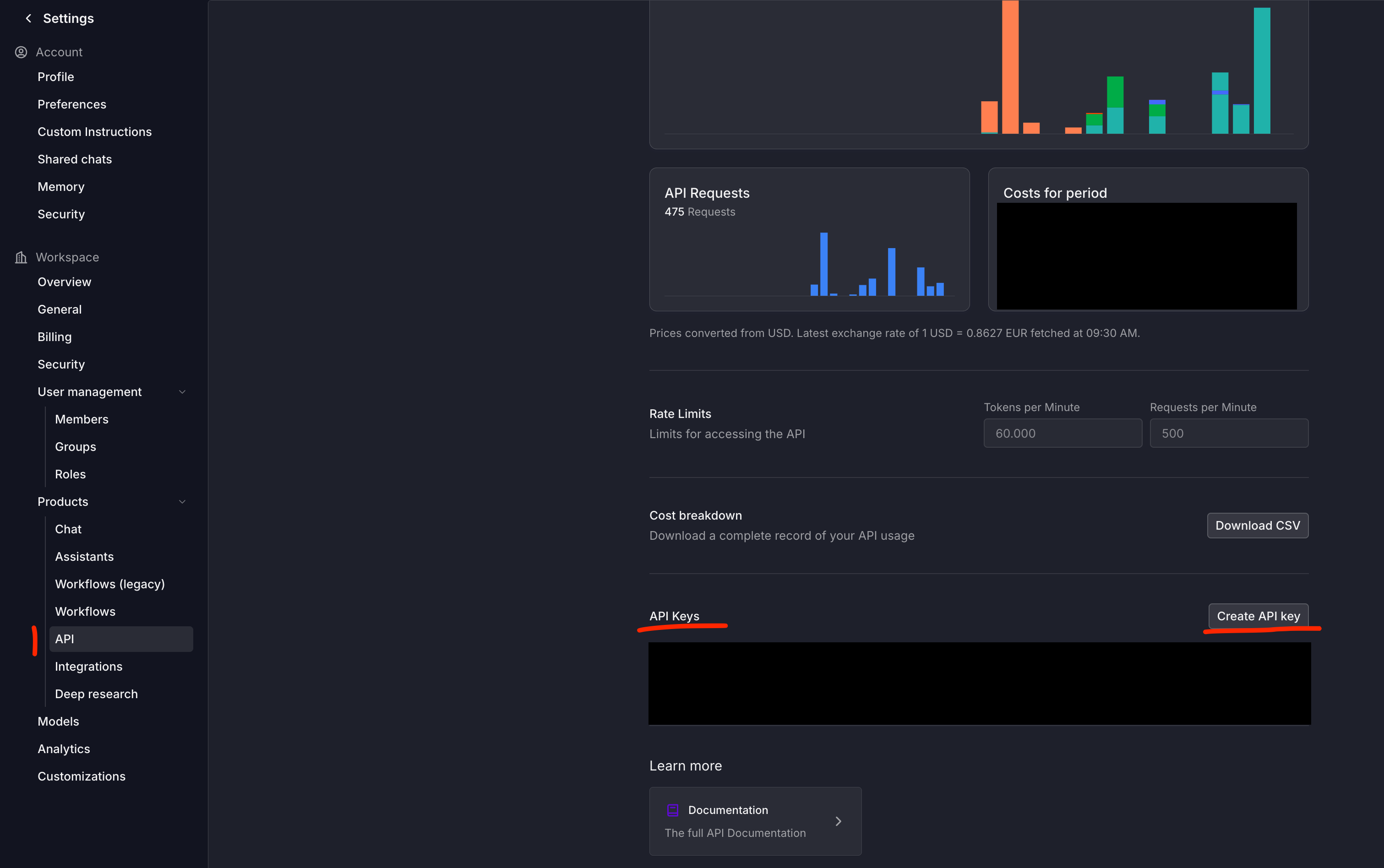Image resolution: width=1384 pixels, height=868 pixels.
Task: Select Workflows (legacy) in sidebar
Action: pos(110,585)
